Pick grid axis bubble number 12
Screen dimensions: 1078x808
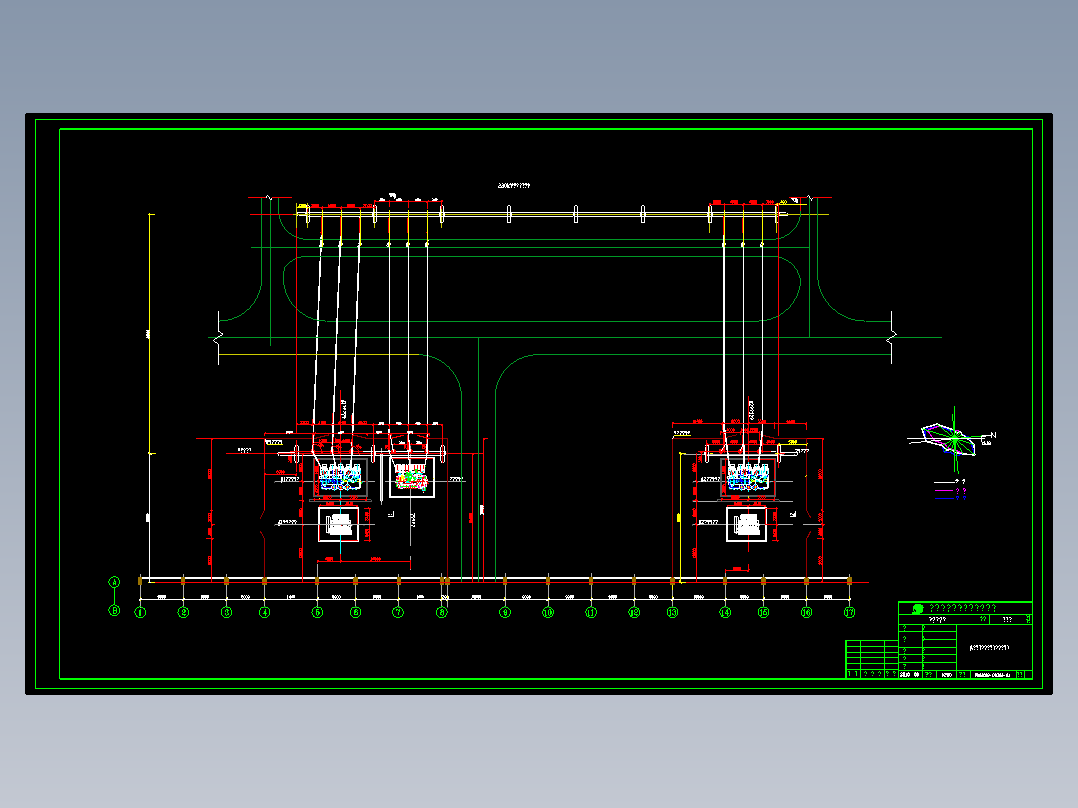pyautogui.click(x=634, y=612)
